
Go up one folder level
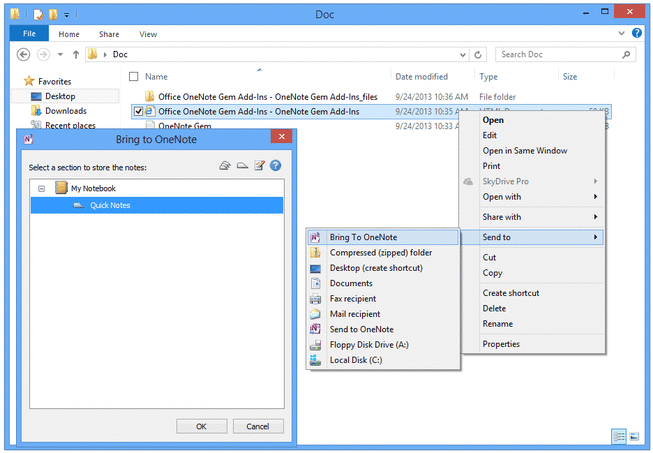[x=76, y=55]
